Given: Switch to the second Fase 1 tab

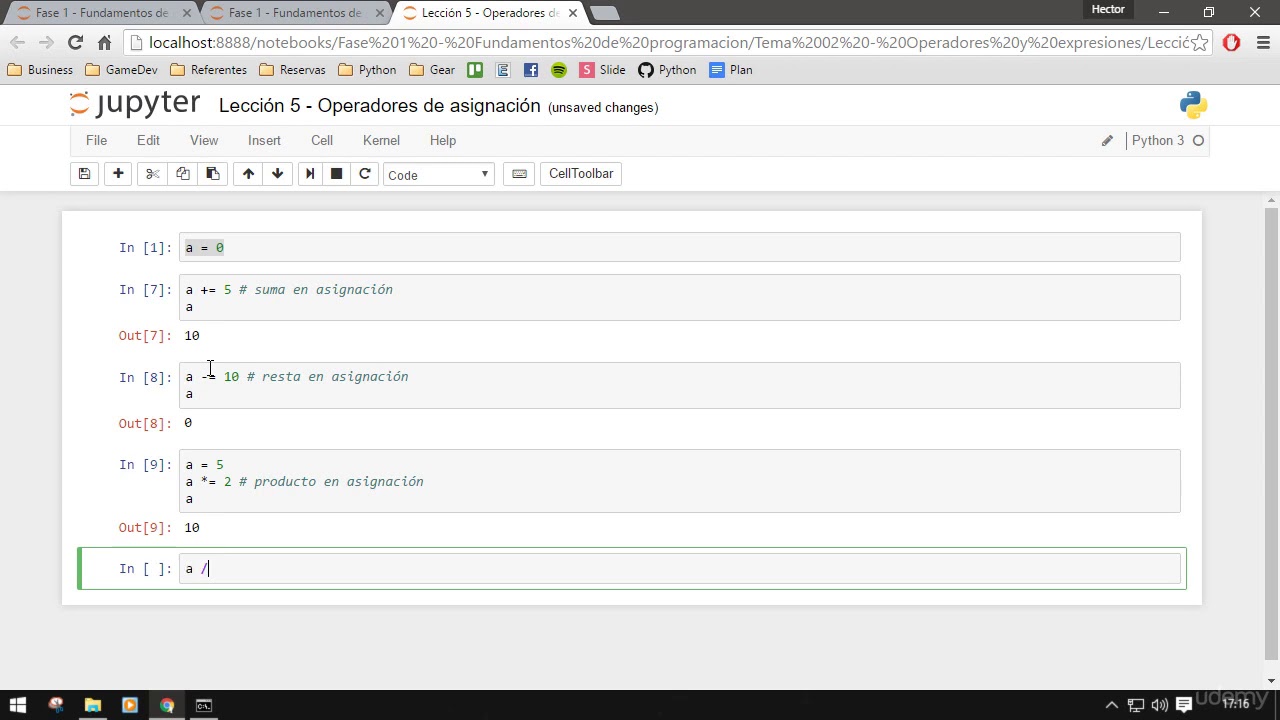Looking at the screenshot, I should tap(295, 13).
